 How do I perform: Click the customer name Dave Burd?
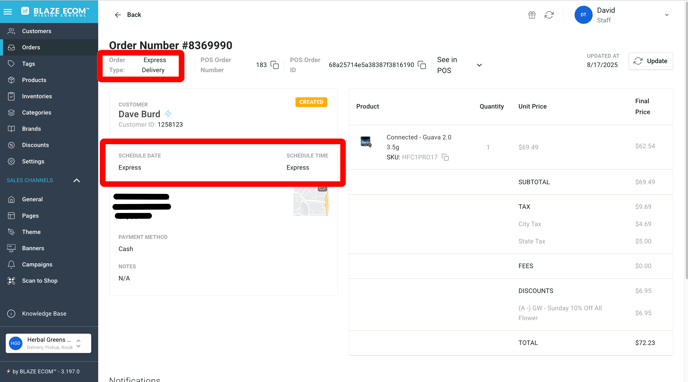point(139,114)
